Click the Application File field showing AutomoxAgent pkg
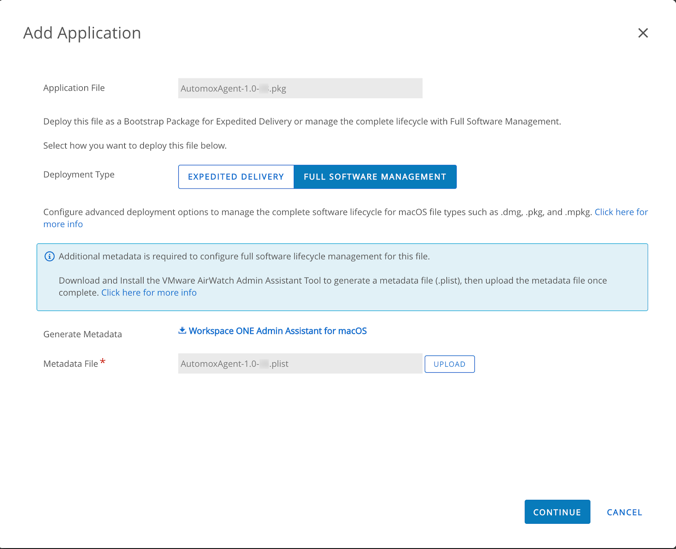 click(x=300, y=88)
